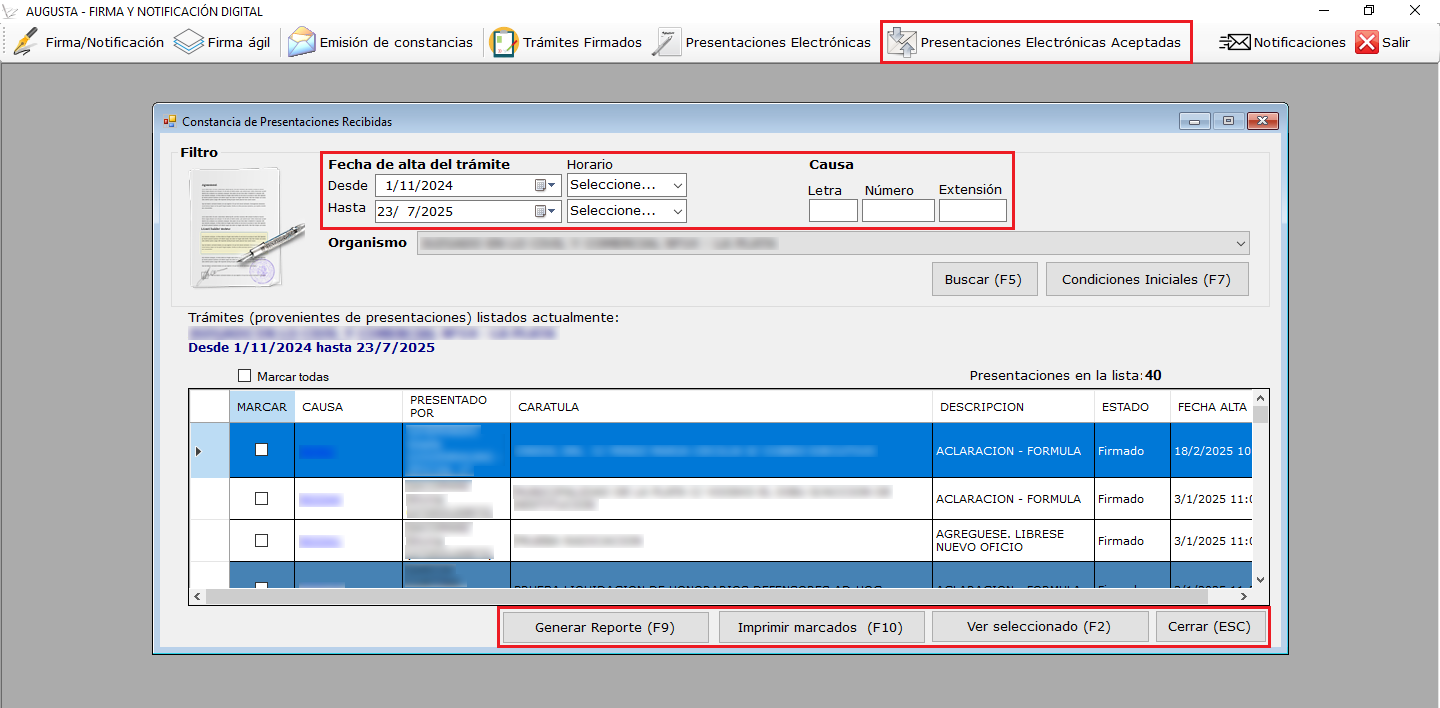Image resolution: width=1440 pixels, height=708 pixels.
Task: Open the Emisión de constancias envelope icon
Action: [x=301, y=43]
